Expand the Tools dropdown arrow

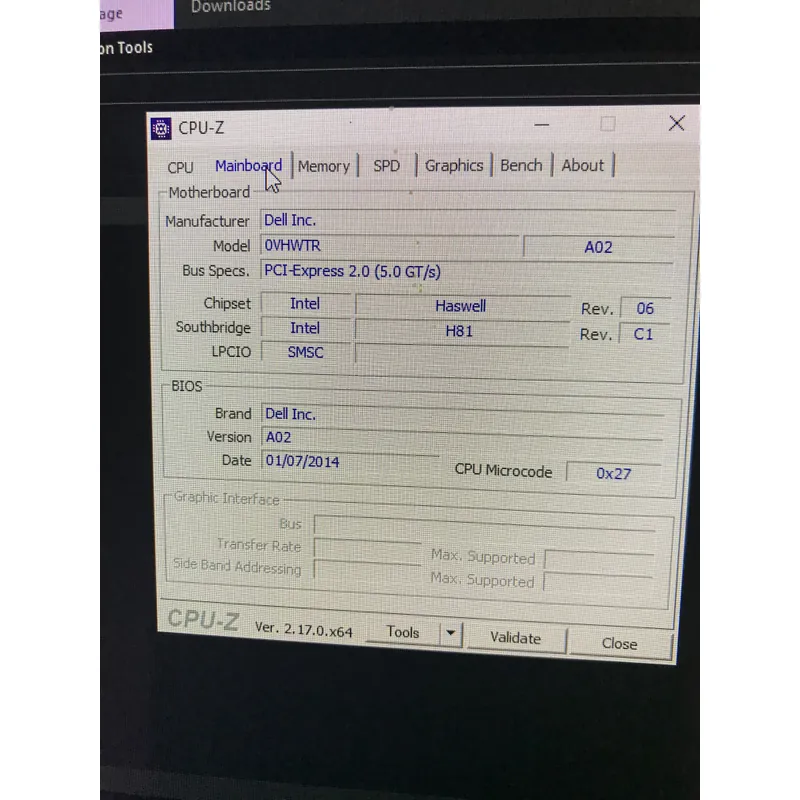pyautogui.click(x=450, y=633)
